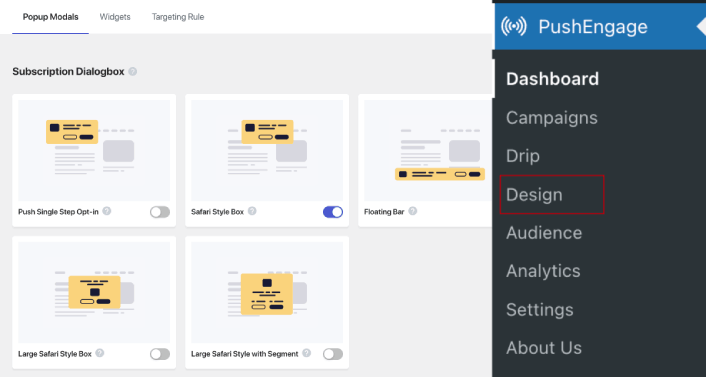
Task: Click the Large Safari Style with Segment label
Action: pos(244,354)
